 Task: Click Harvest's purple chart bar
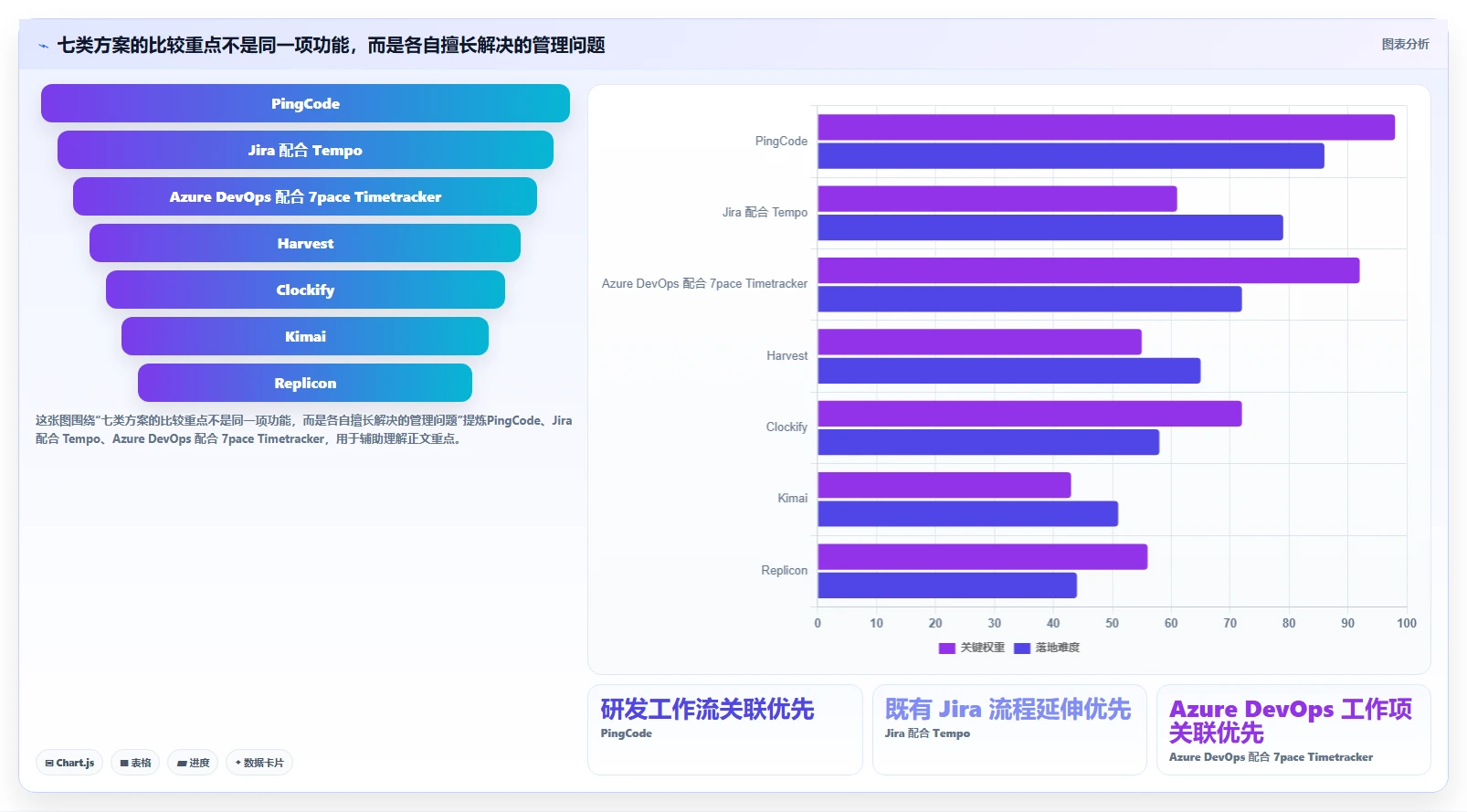[979, 342]
